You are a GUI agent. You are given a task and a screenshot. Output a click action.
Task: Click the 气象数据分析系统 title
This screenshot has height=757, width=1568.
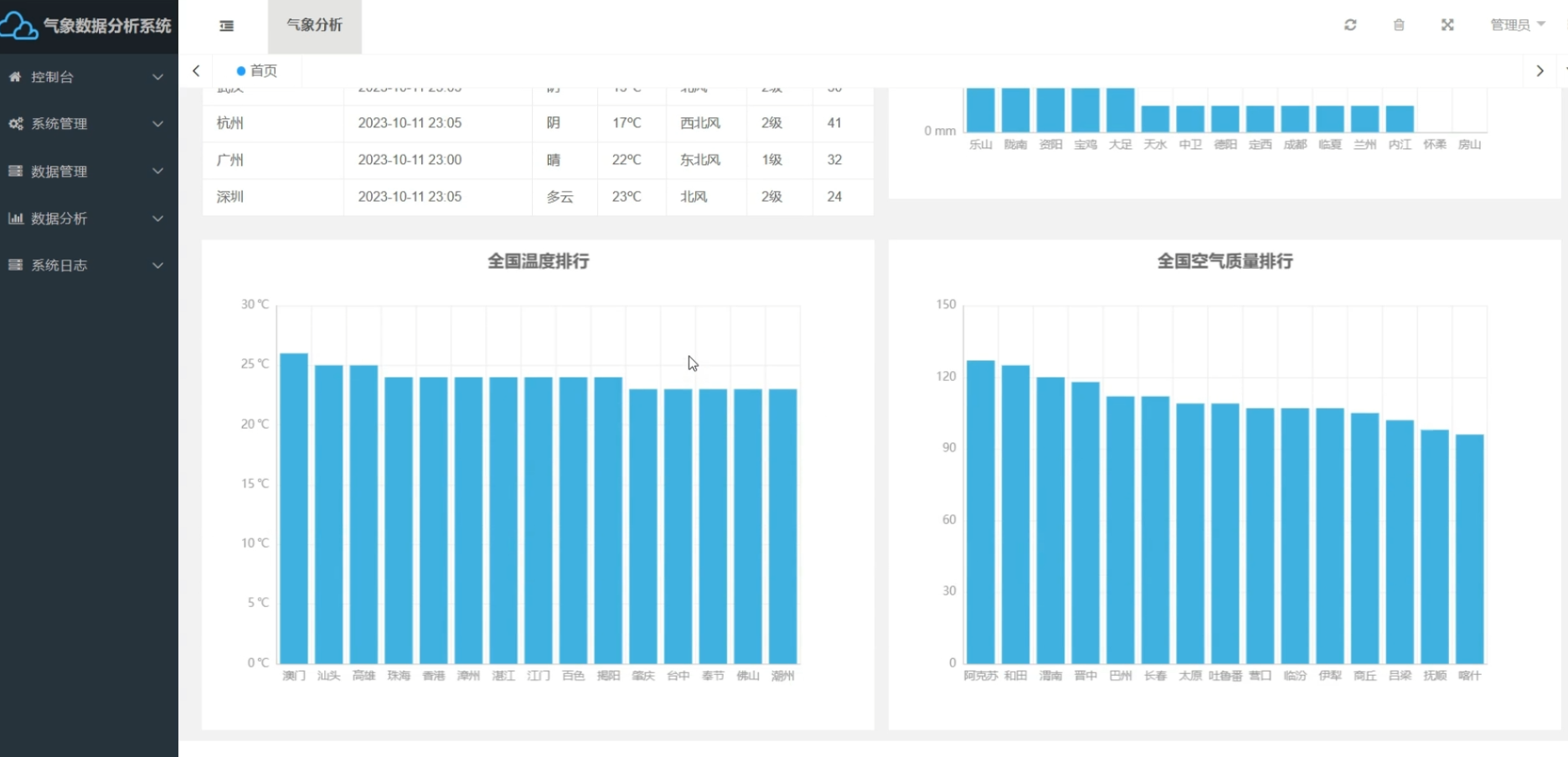107,26
